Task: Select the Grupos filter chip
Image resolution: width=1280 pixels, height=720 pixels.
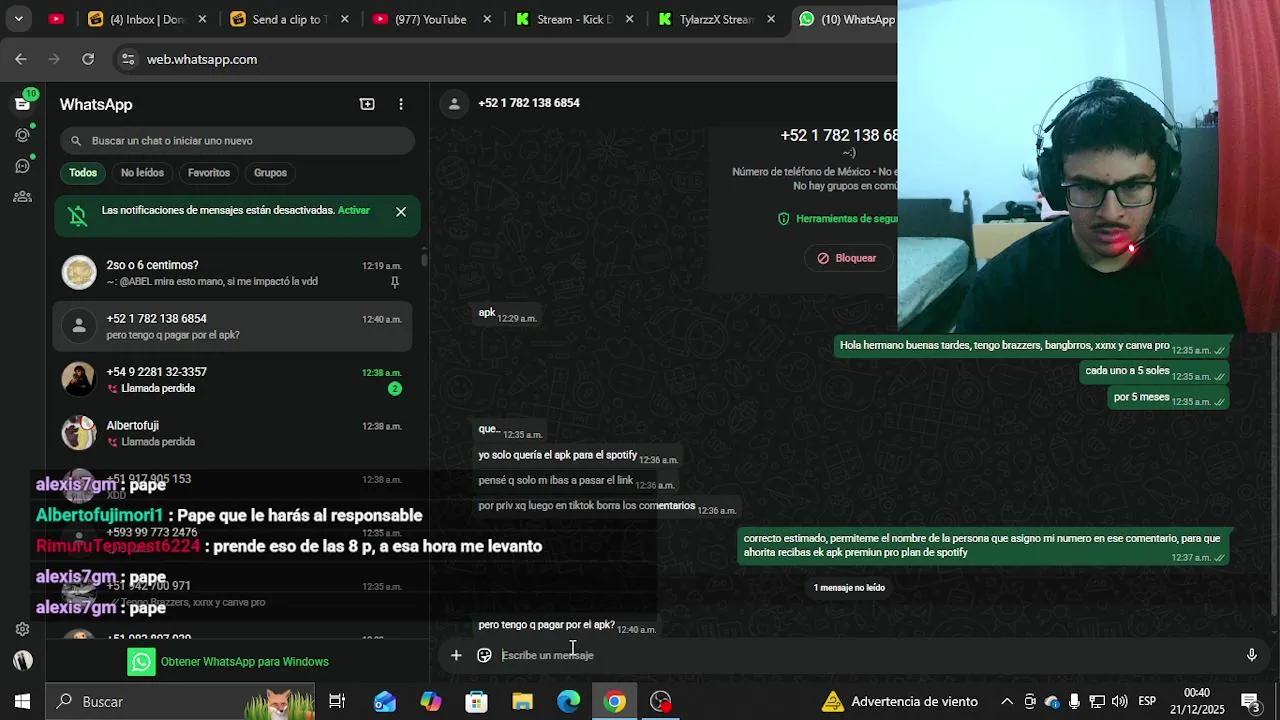Action: pos(270,173)
